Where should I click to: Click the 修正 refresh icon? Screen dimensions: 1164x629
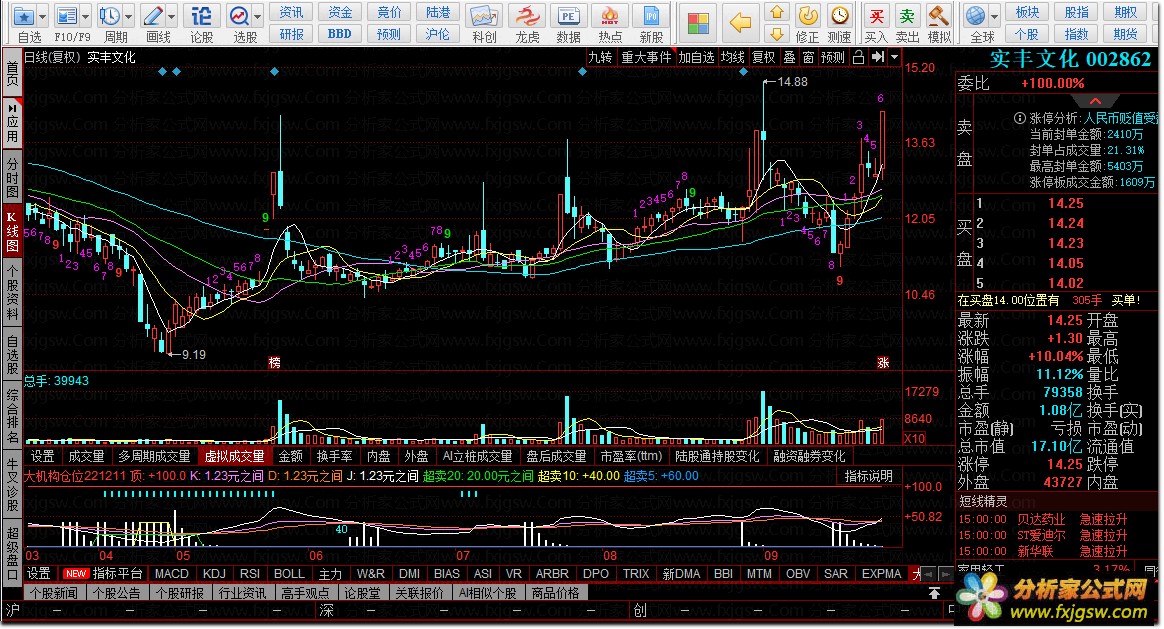point(808,16)
